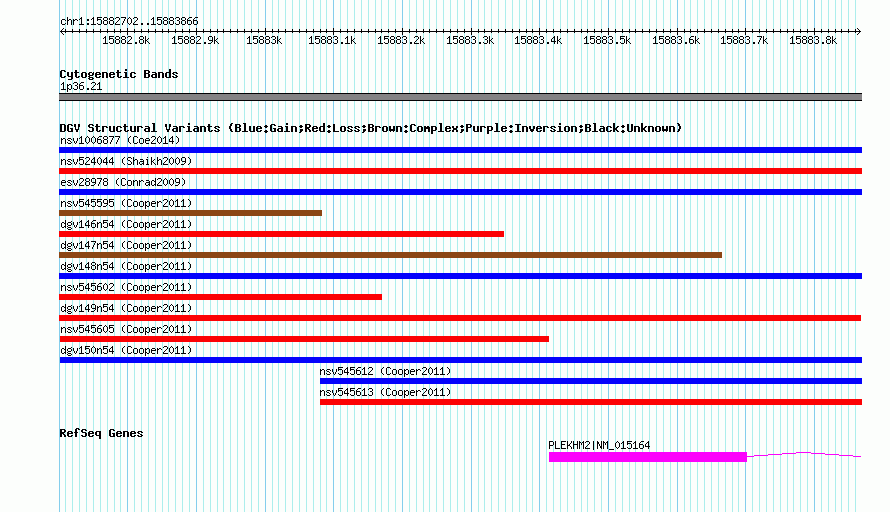The image size is (890, 512).
Task: Select the nsv545612 blue gain bar
Action: (x=591, y=381)
